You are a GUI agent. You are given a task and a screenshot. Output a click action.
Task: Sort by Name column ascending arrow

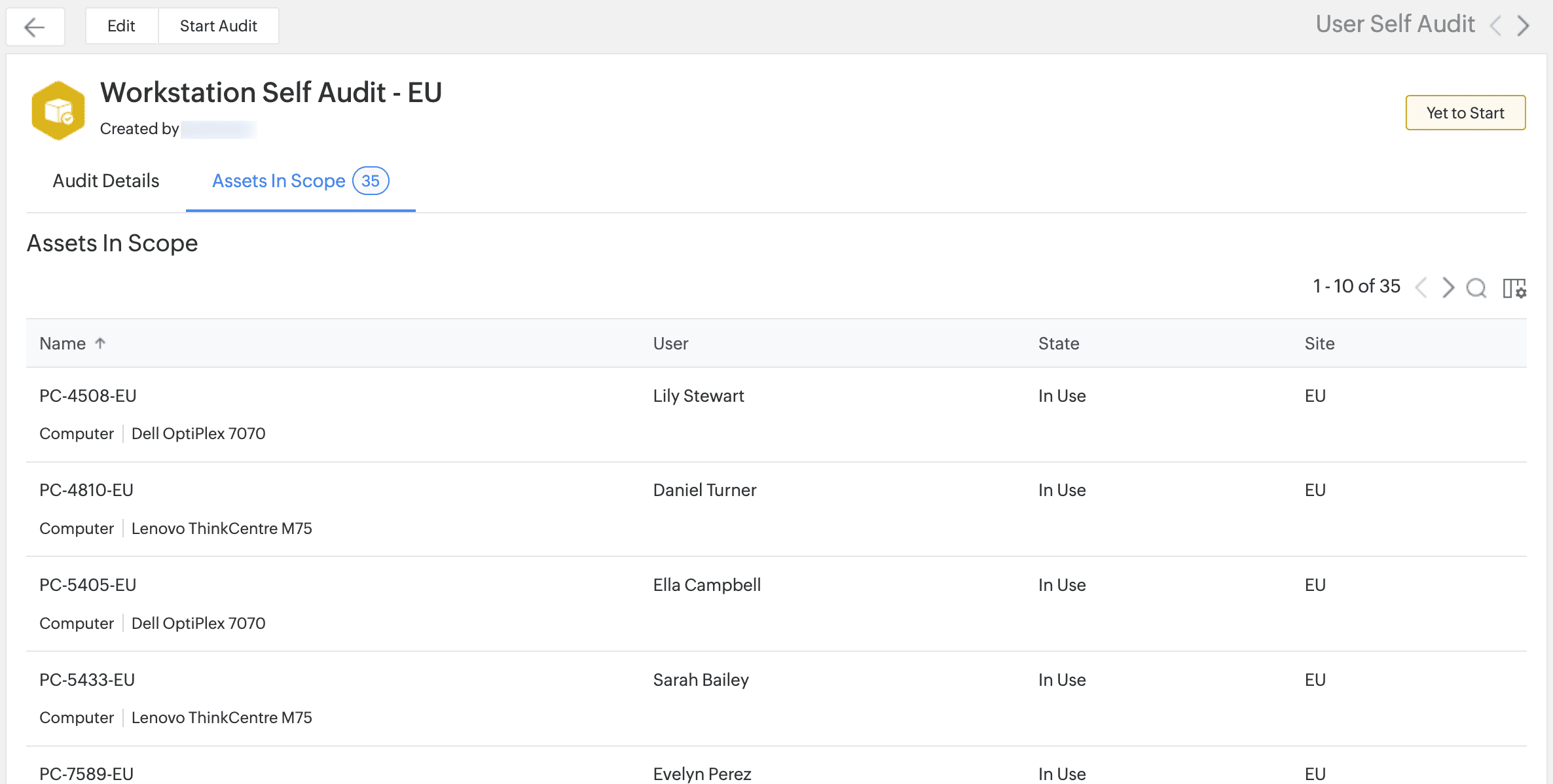pyautogui.click(x=100, y=343)
